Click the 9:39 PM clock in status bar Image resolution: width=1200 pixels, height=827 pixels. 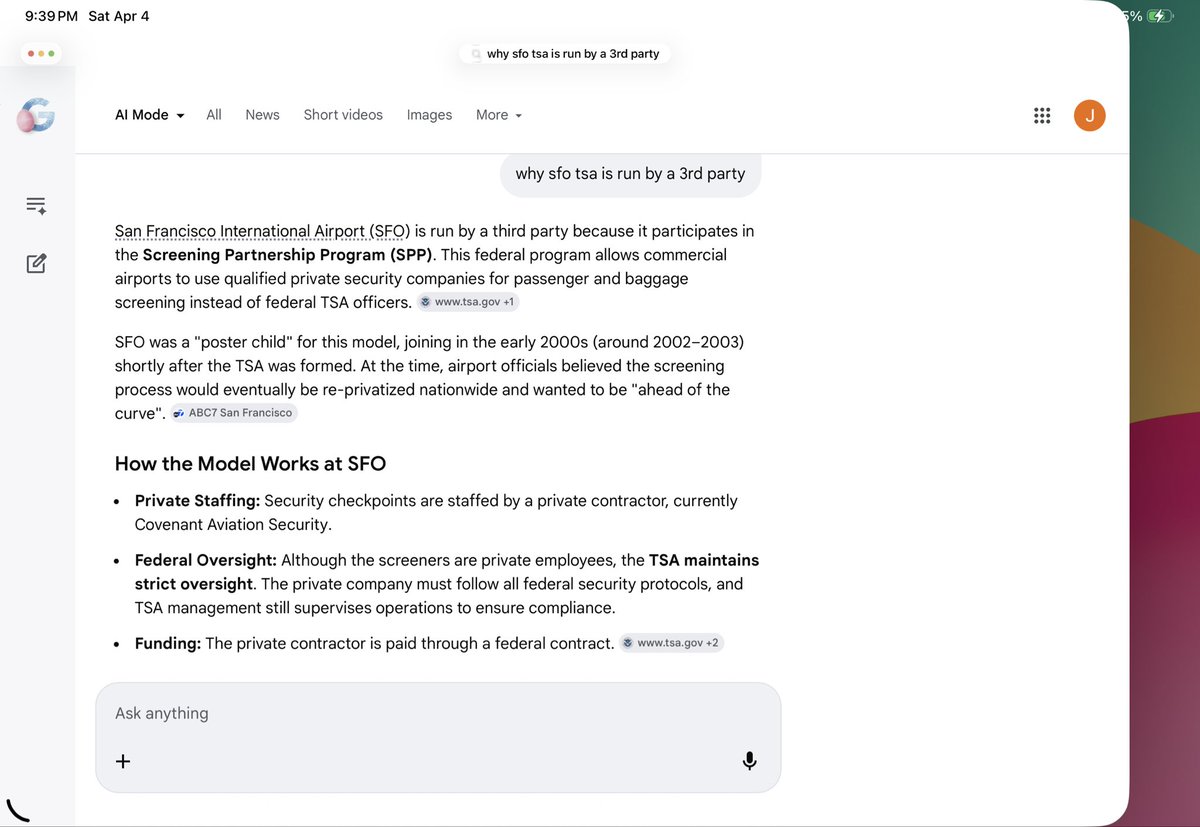(x=51, y=16)
